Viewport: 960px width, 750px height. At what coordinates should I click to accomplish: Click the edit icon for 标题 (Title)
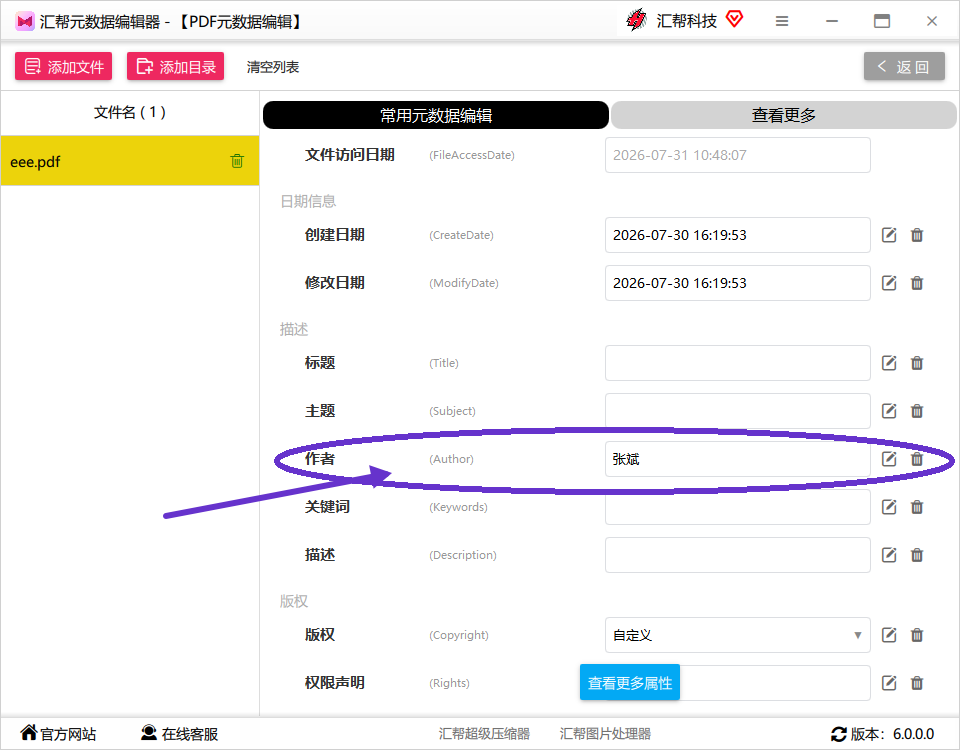[x=889, y=363]
